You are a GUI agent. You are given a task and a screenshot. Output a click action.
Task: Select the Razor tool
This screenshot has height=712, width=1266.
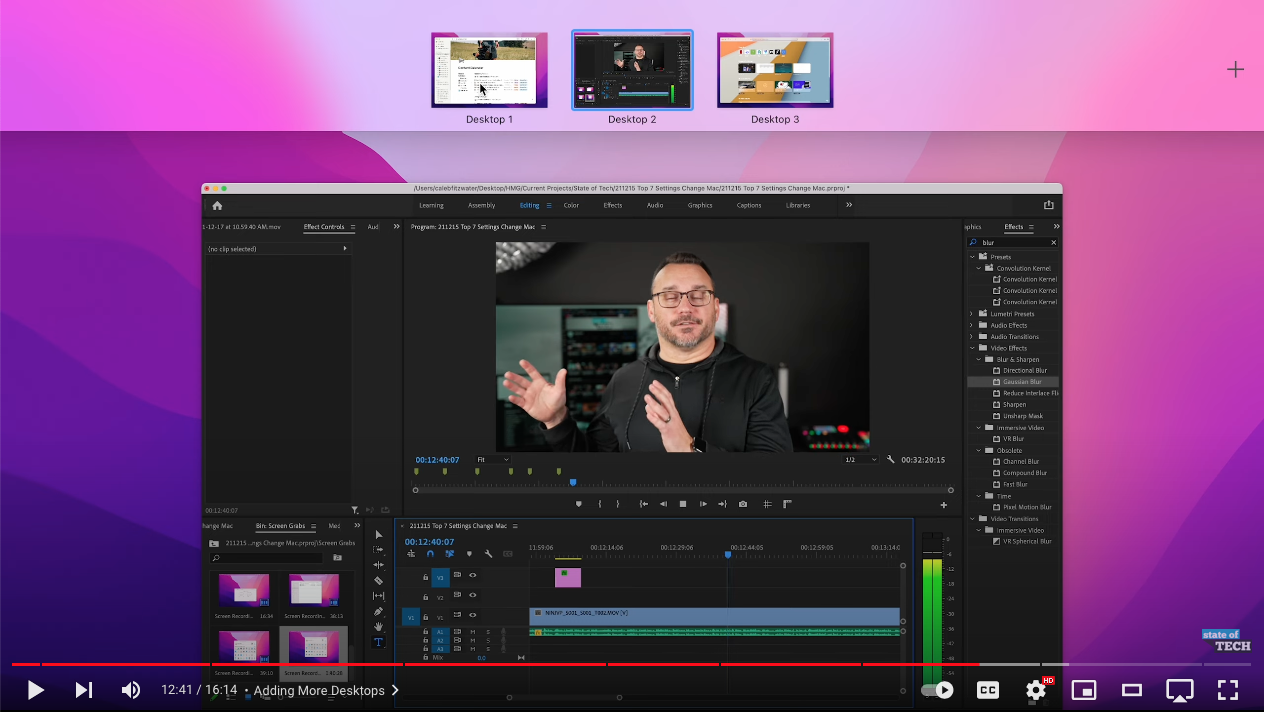[378, 580]
